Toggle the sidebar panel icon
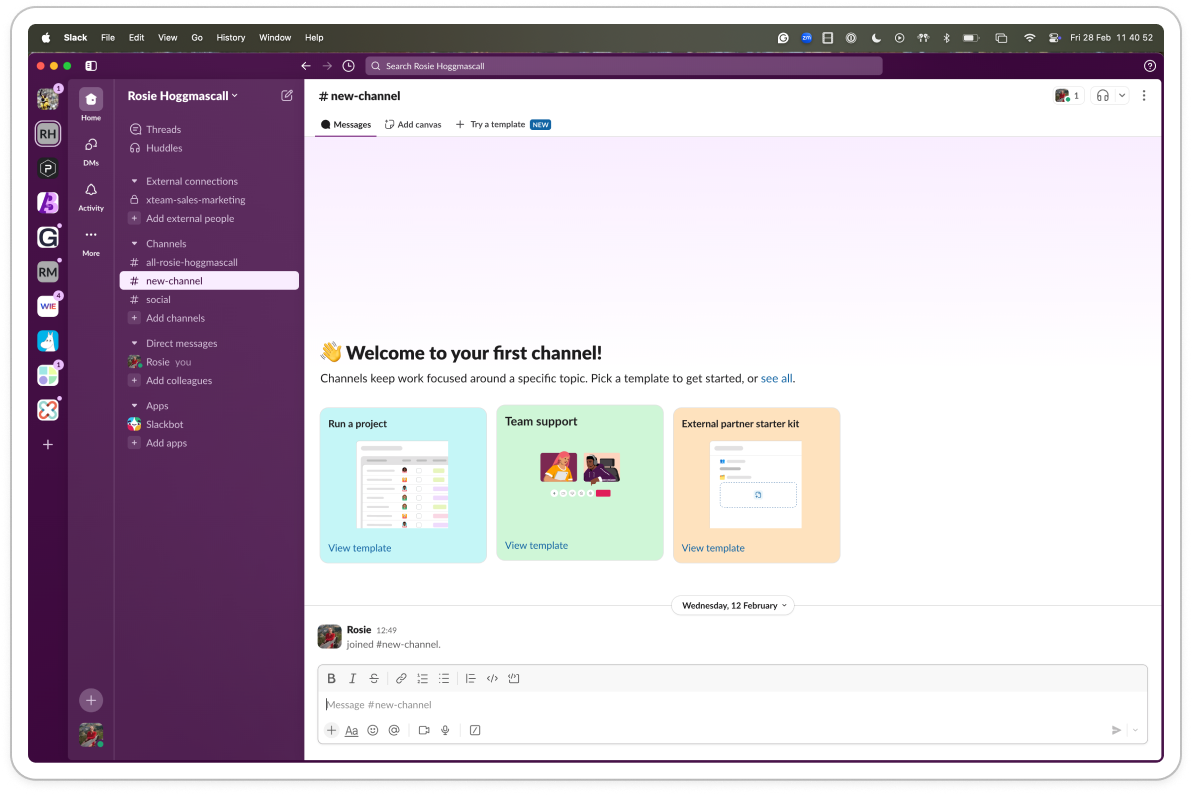Screen dimensions: 1192x795 coord(91,66)
